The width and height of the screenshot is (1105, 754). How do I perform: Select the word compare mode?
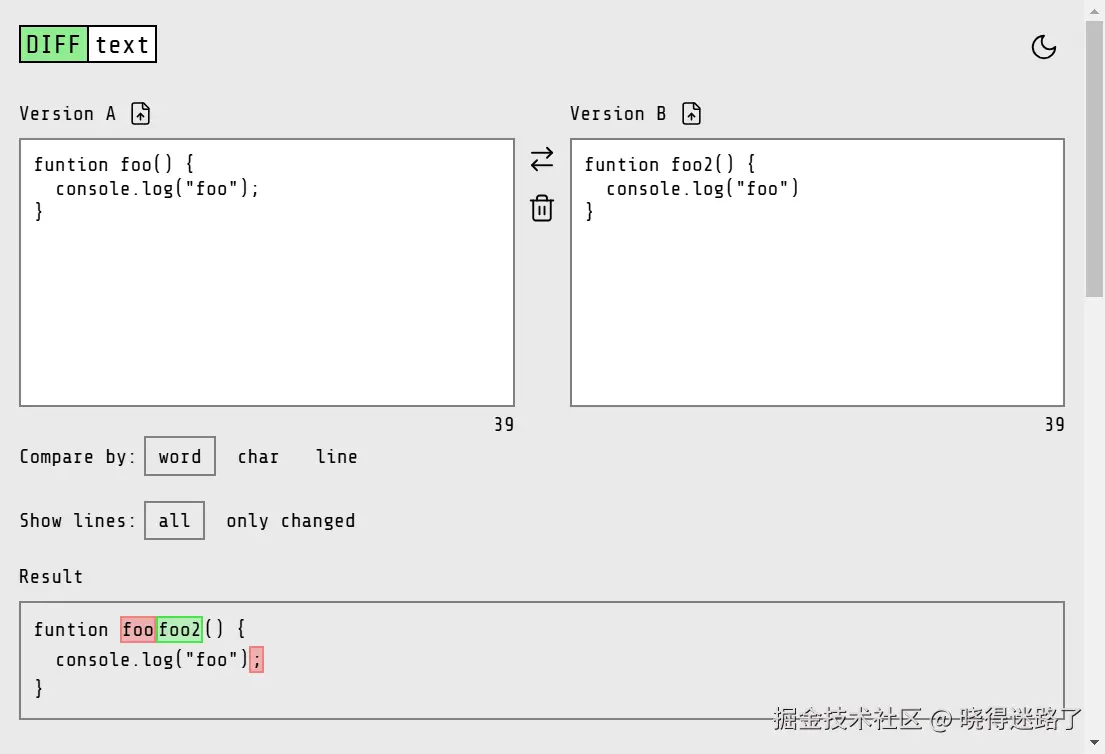pyautogui.click(x=180, y=456)
